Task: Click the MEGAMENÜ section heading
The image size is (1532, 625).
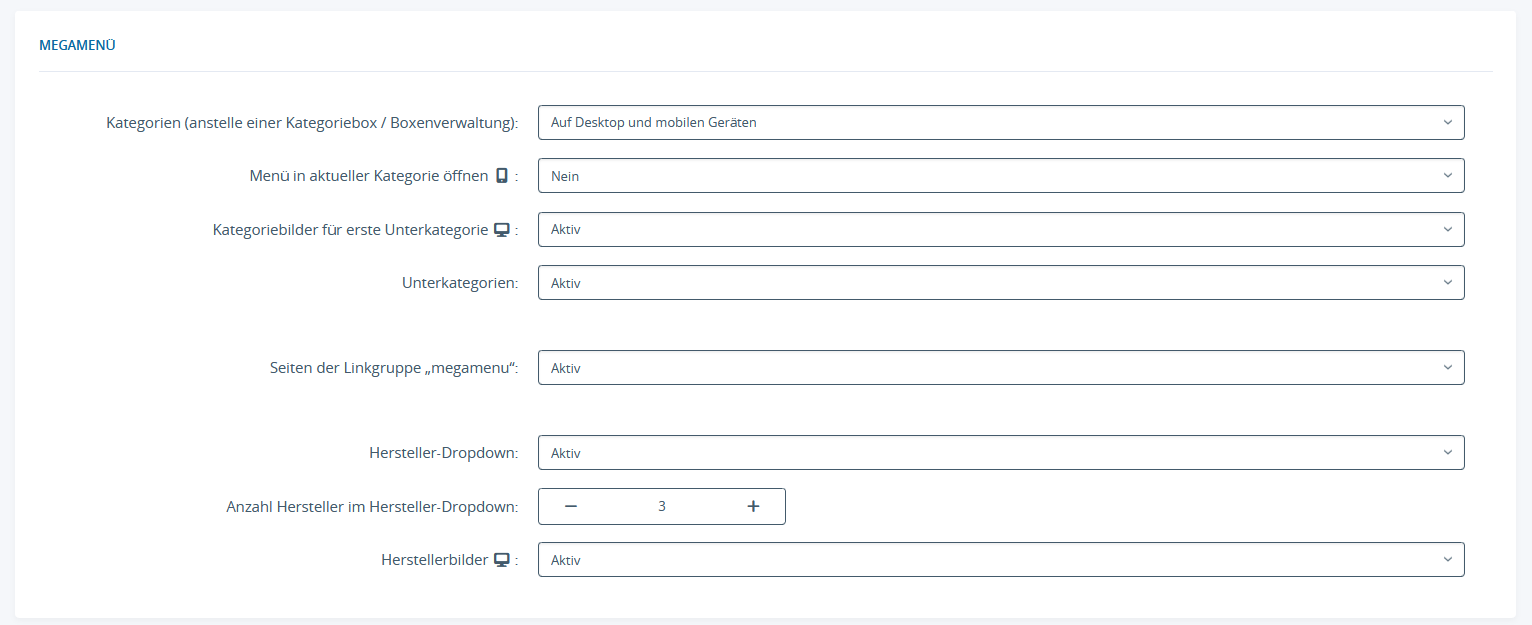Action: coord(77,45)
